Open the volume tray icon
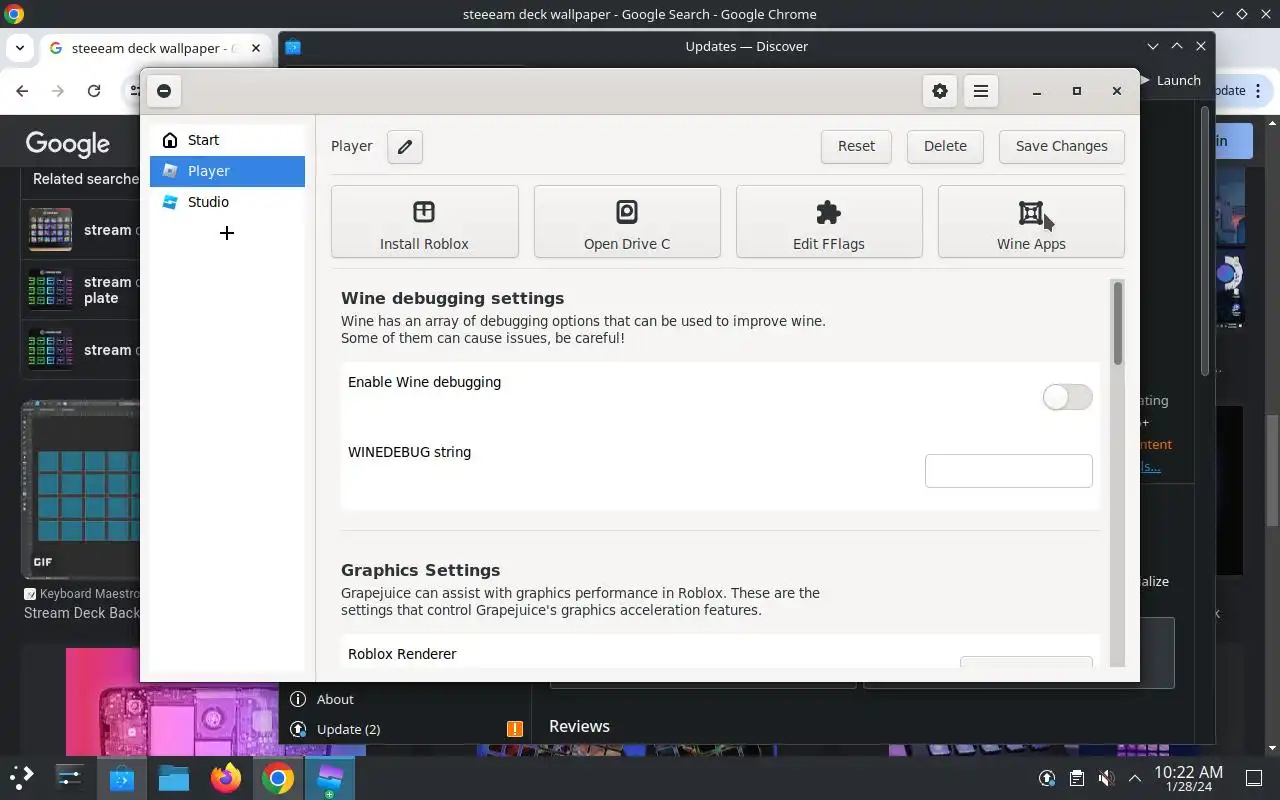Viewport: 1280px width, 800px height. (x=1106, y=778)
